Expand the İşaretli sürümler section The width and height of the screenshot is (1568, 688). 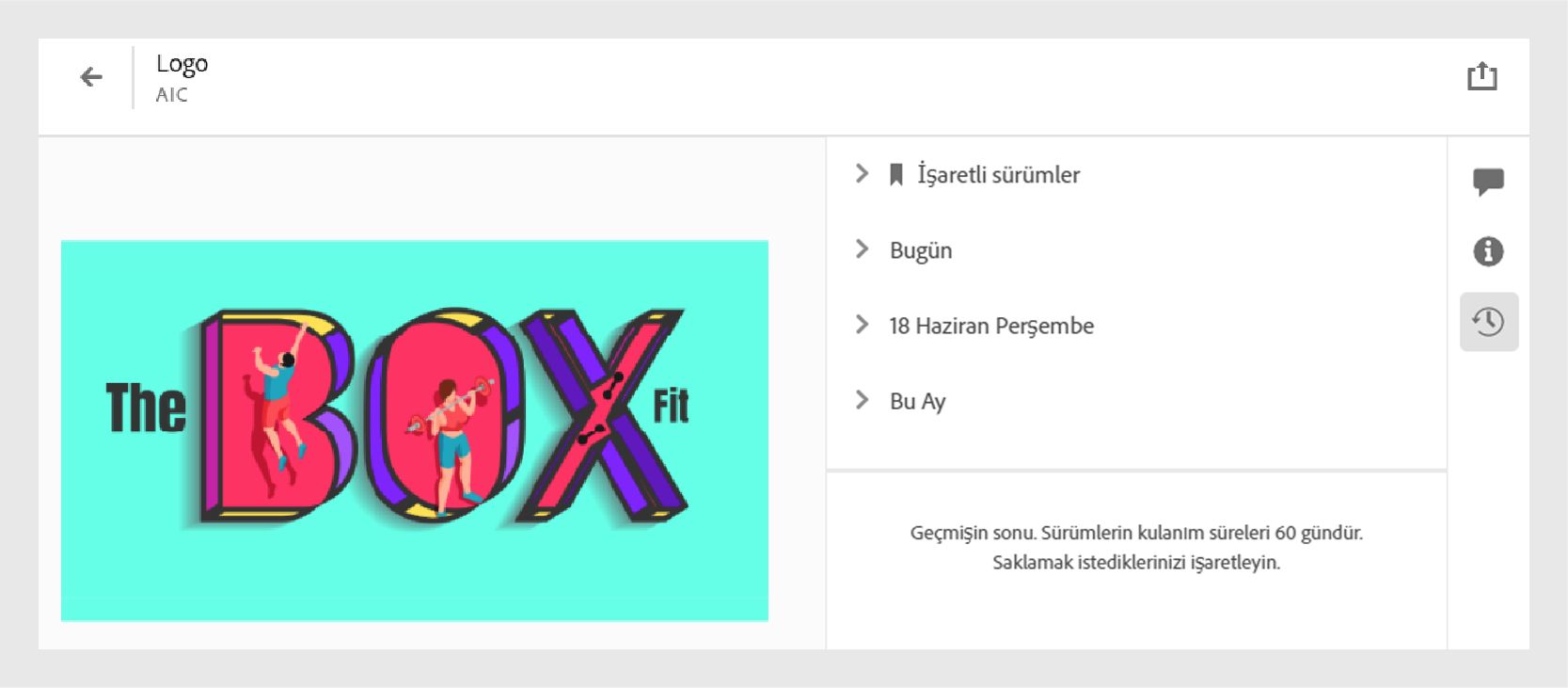click(x=861, y=173)
